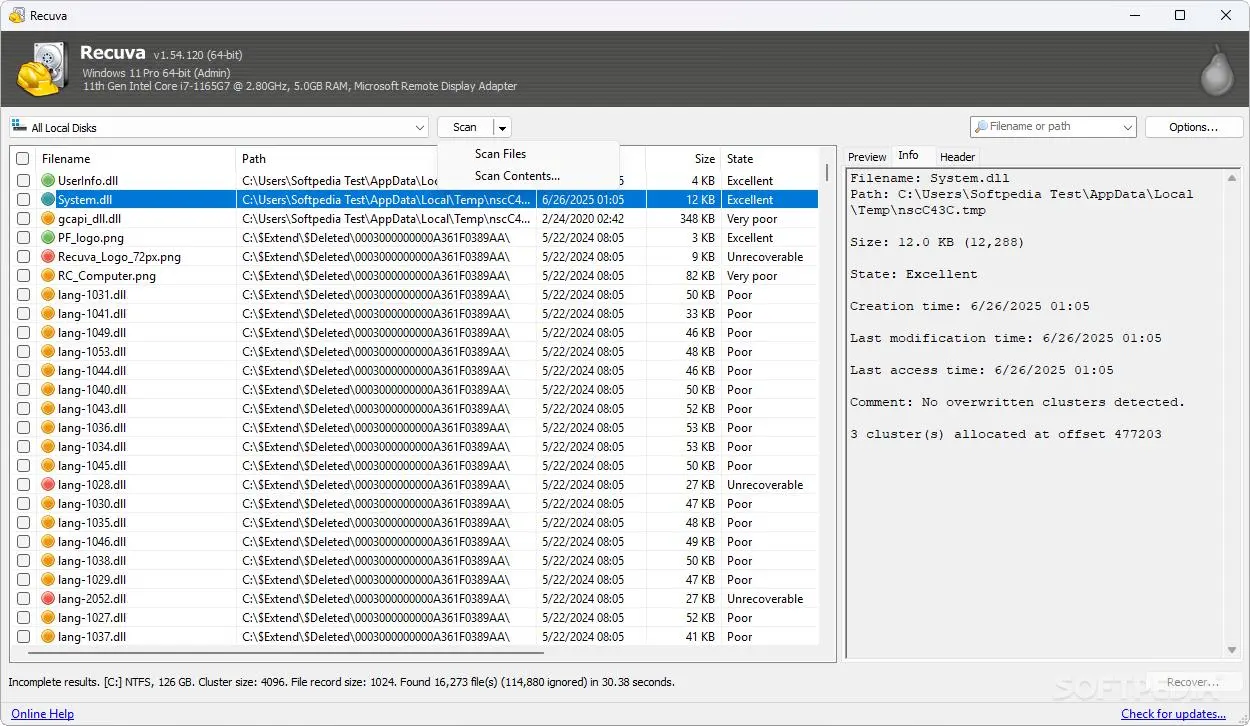Switch to the Header tab
Image resolution: width=1250 pixels, height=726 pixels.
[957, 157]
